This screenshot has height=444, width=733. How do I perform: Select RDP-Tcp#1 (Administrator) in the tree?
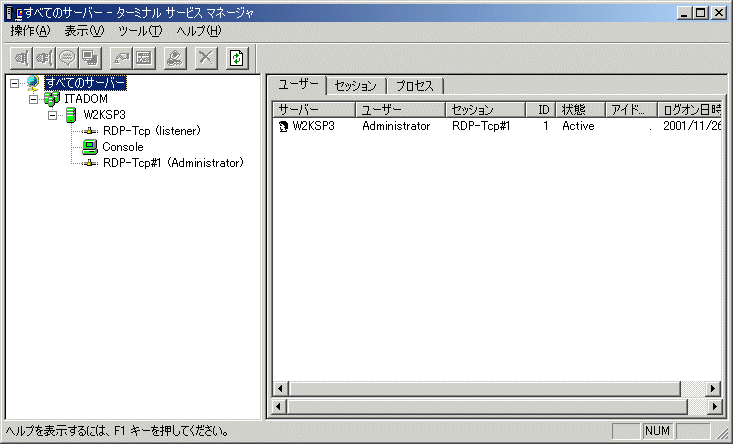[173, 163]
